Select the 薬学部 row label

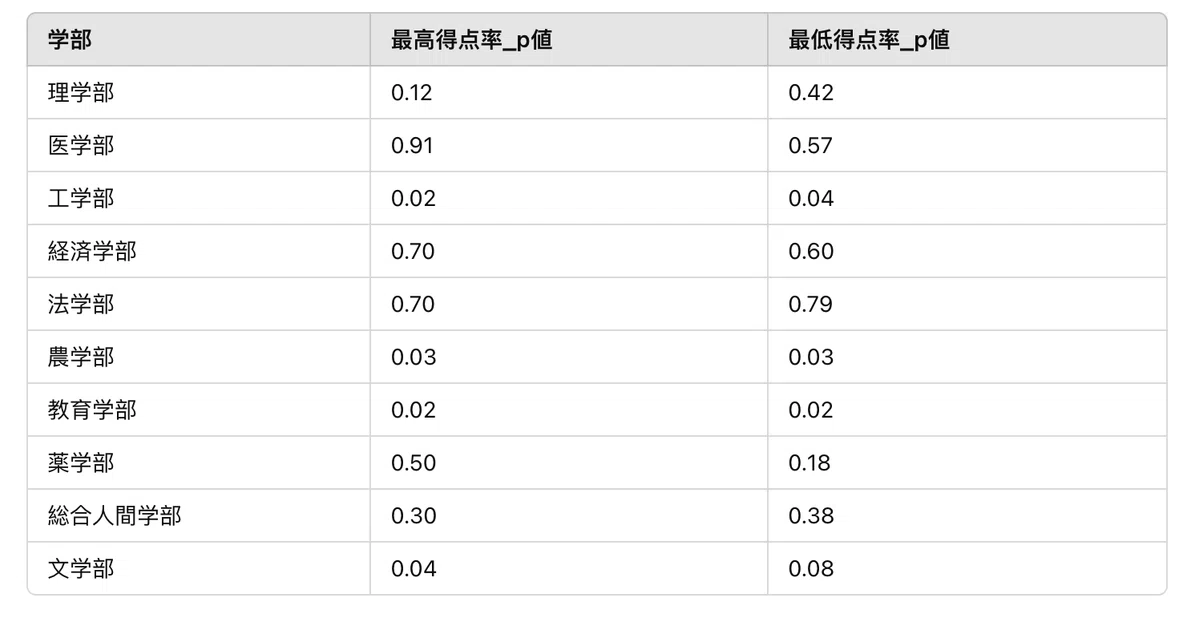point(81,464)
